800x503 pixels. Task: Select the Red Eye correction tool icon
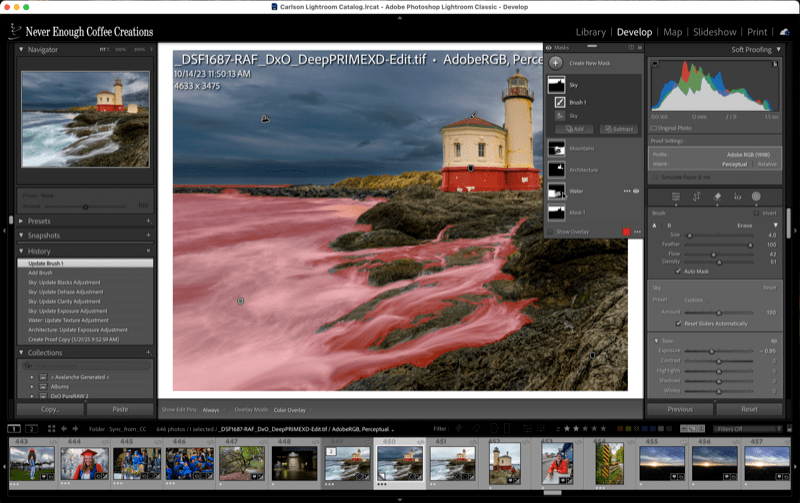736,197
